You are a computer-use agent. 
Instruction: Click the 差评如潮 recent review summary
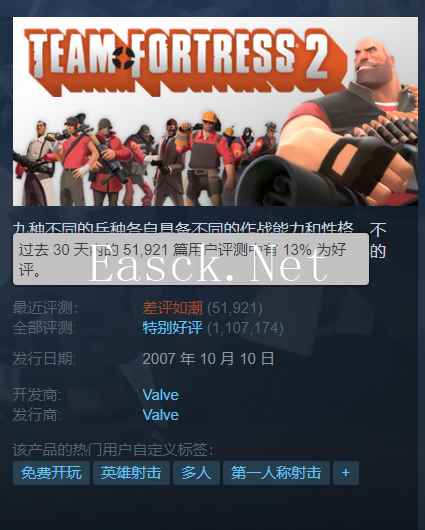tap(173, 308)
